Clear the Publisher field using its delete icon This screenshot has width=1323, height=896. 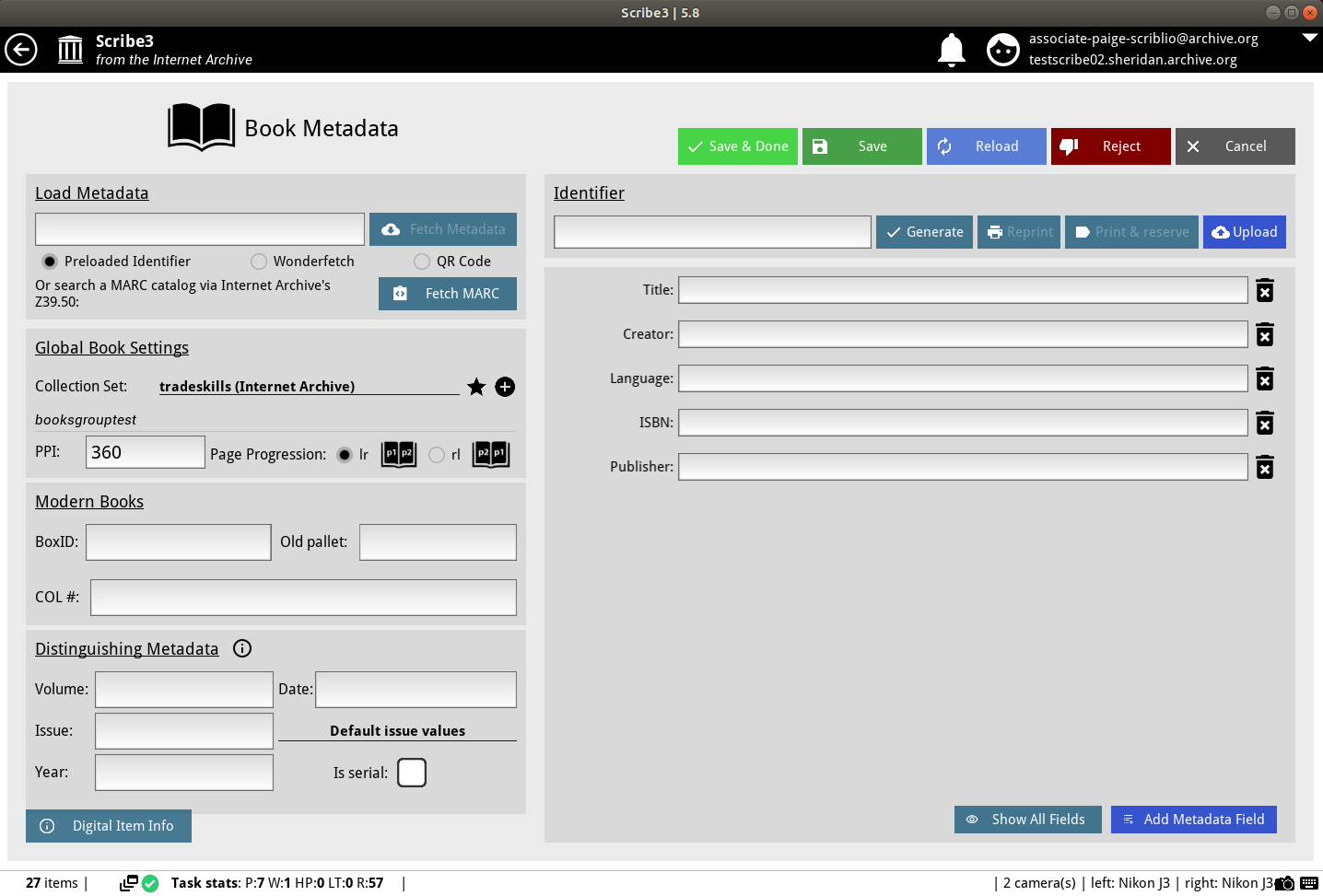(x=1264, y=467)
